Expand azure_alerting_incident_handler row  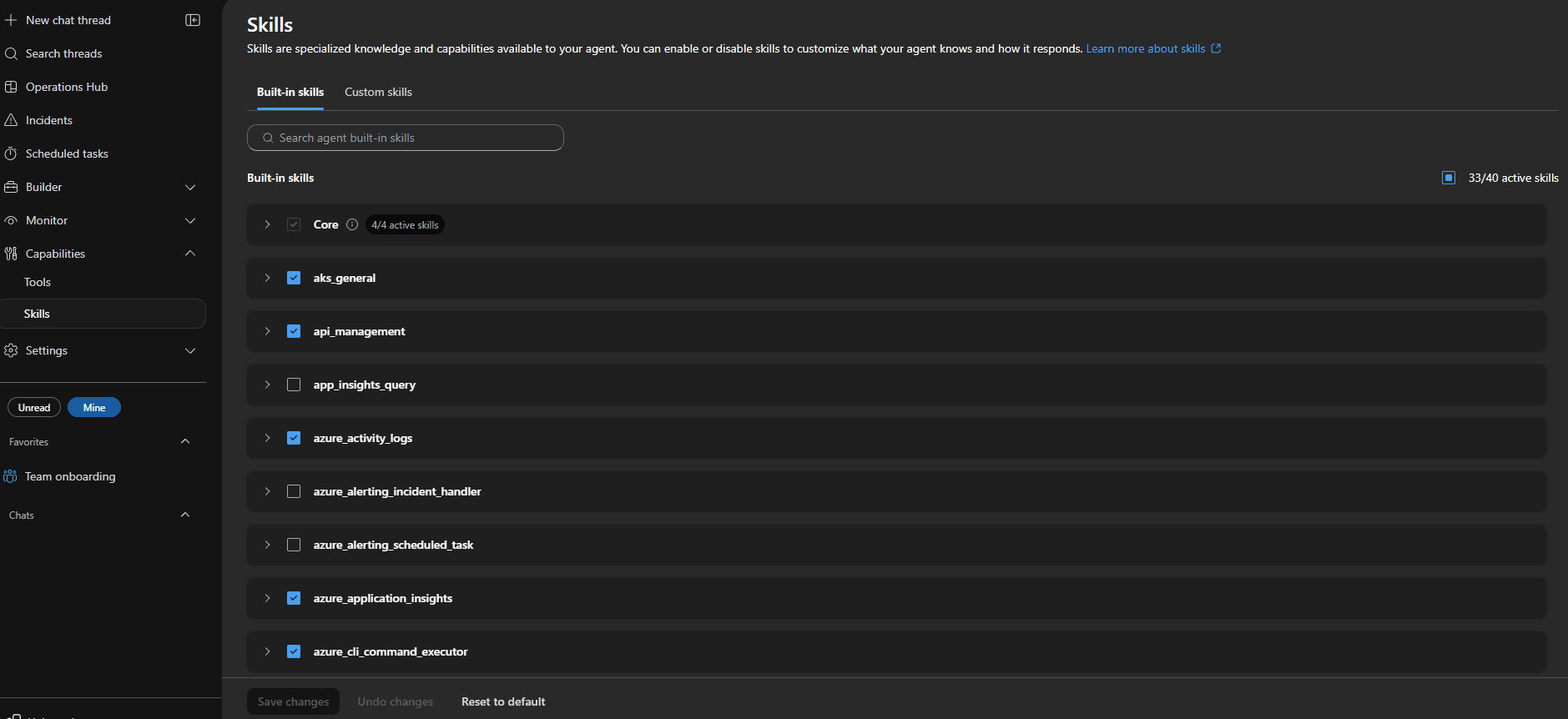(267, 491)
